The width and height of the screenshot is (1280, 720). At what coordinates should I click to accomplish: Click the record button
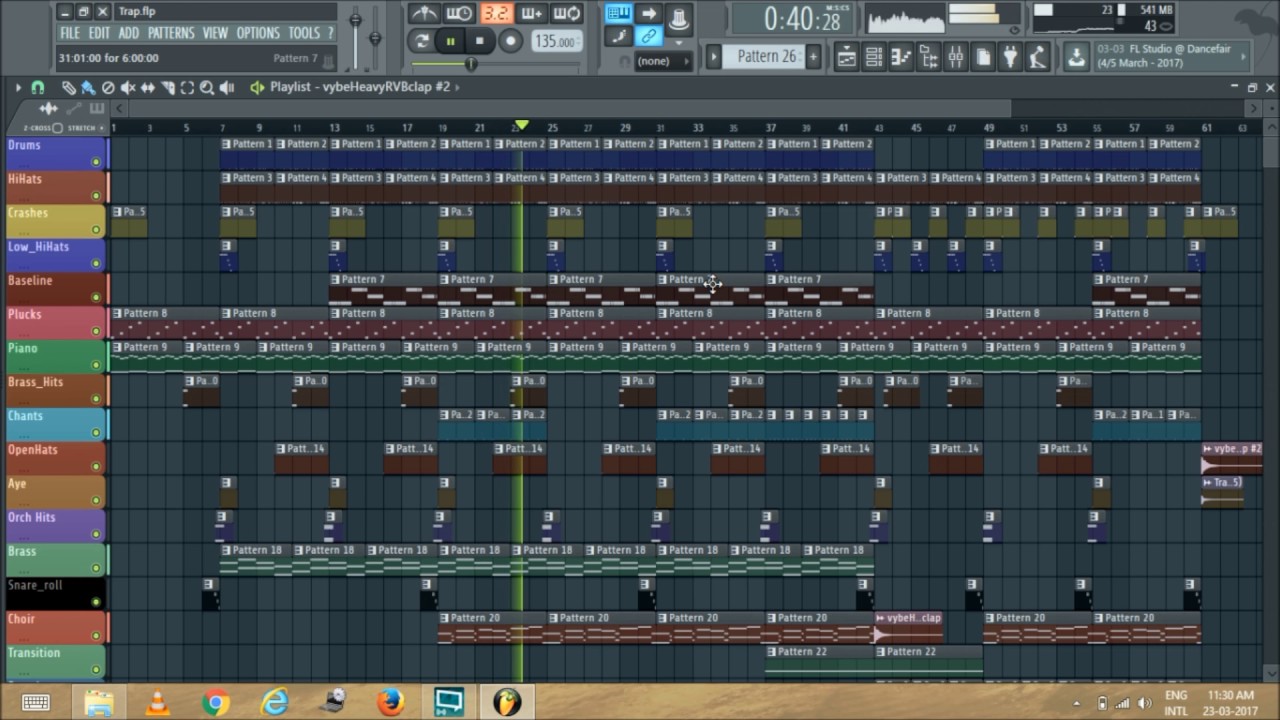coord(510,41)
